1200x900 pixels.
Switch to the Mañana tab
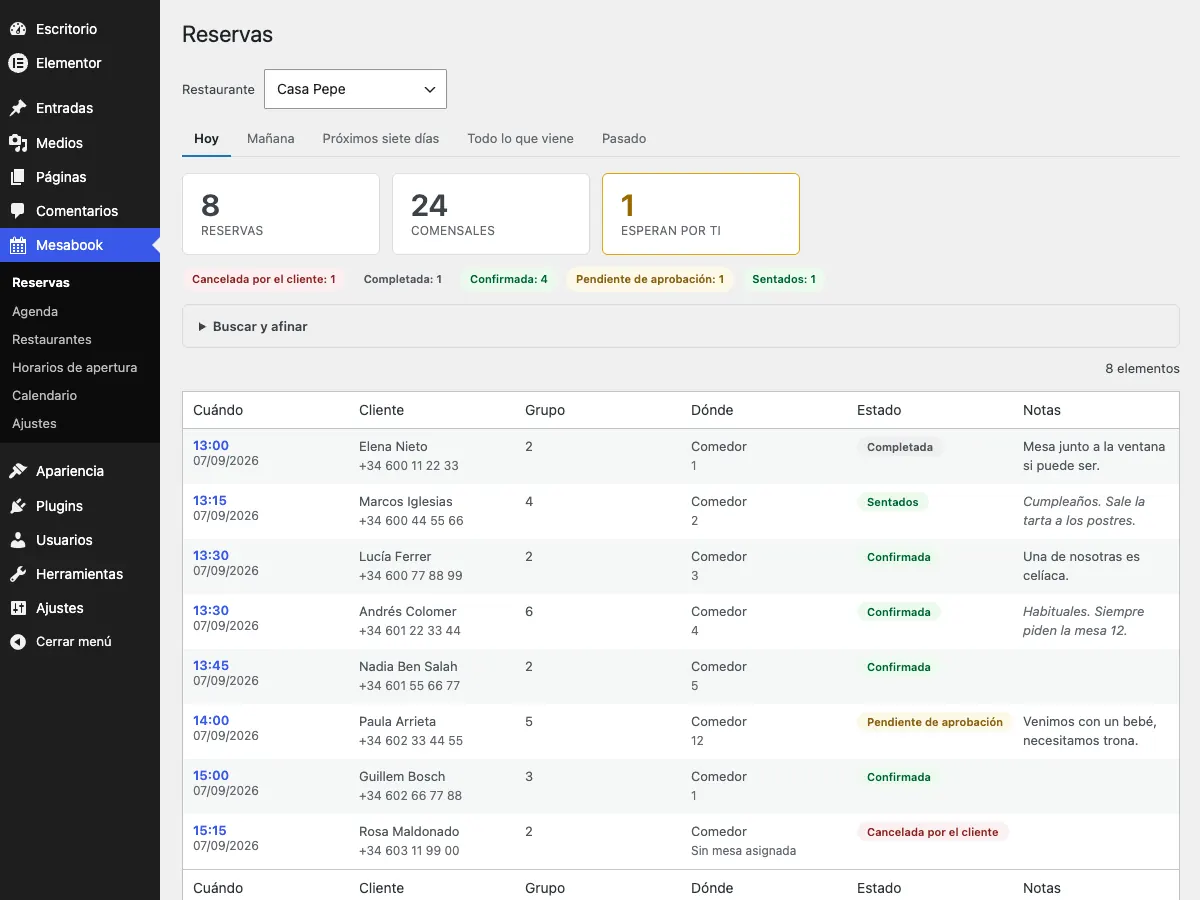(271, 139)
